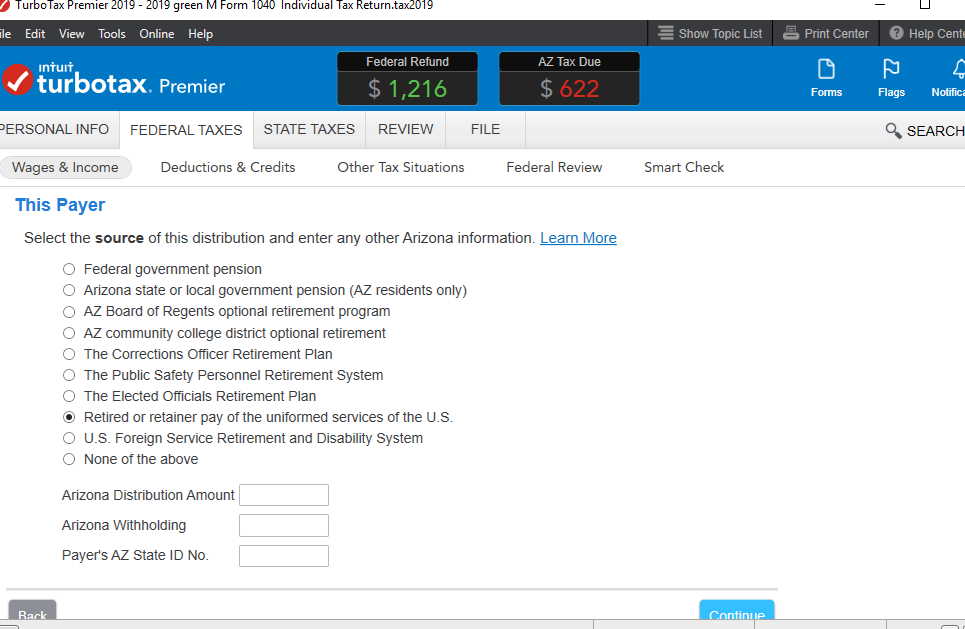Open the Deductions & Credits subsection
Image resolution: width=965 pixels, height=629 pixels.
228,167
